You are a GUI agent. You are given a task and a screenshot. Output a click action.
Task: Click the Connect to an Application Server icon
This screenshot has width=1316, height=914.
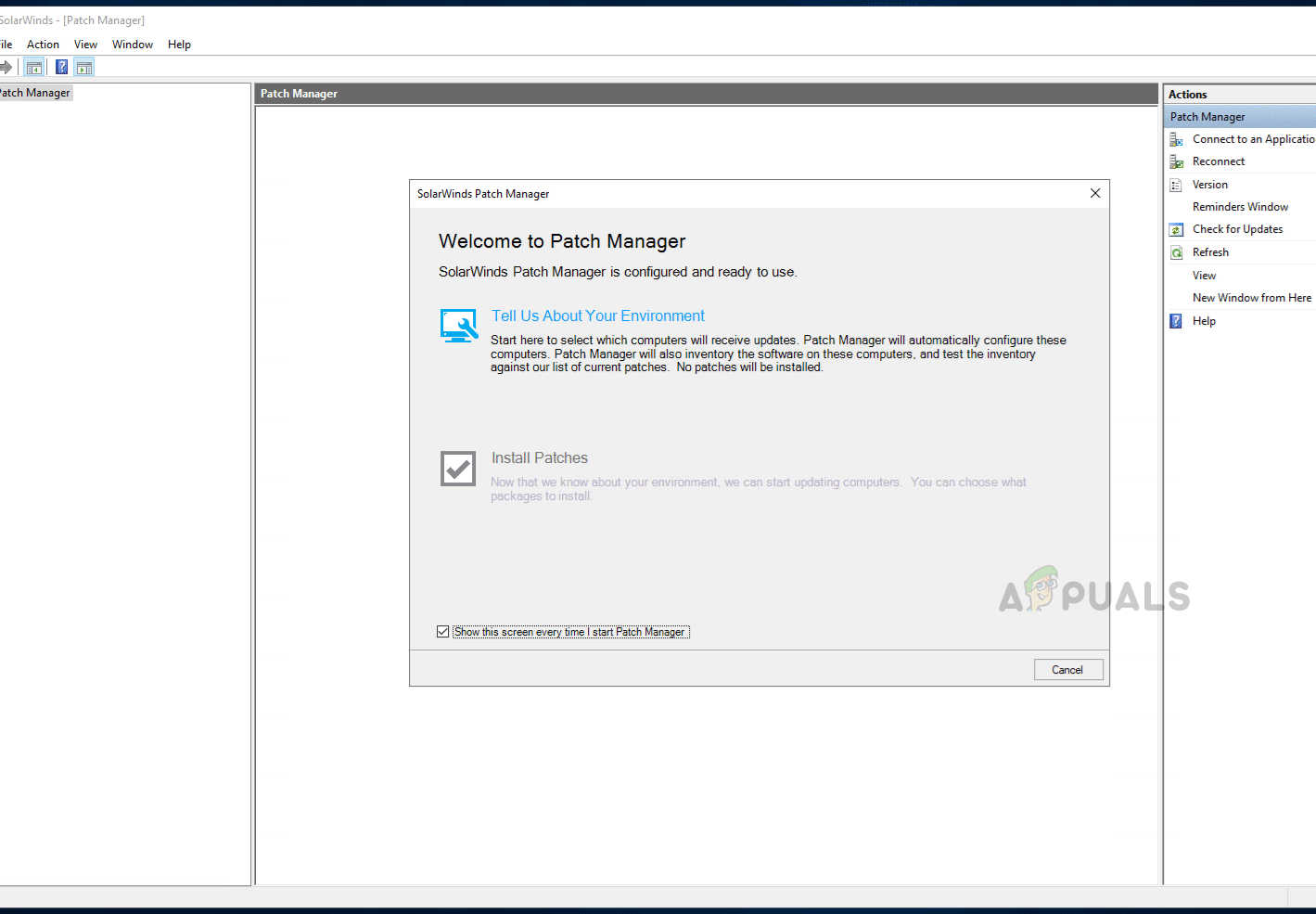1176,139
